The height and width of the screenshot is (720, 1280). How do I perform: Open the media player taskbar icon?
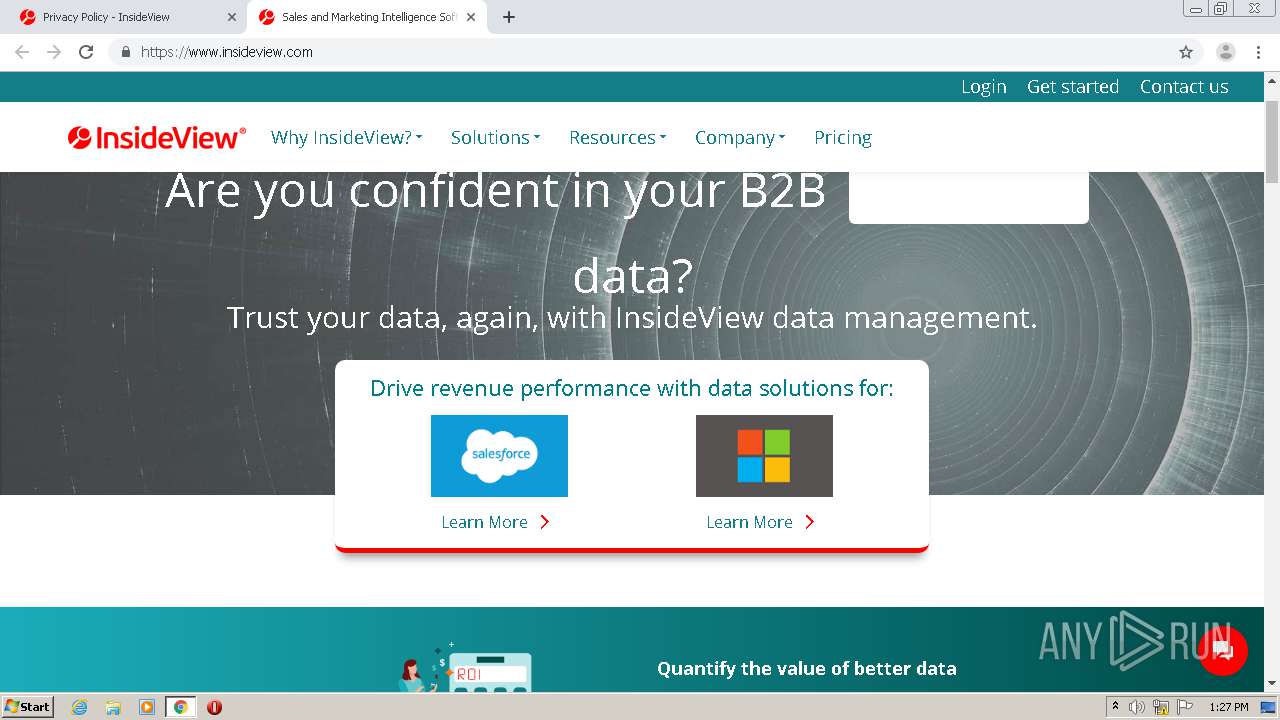[x=147, y=707]
